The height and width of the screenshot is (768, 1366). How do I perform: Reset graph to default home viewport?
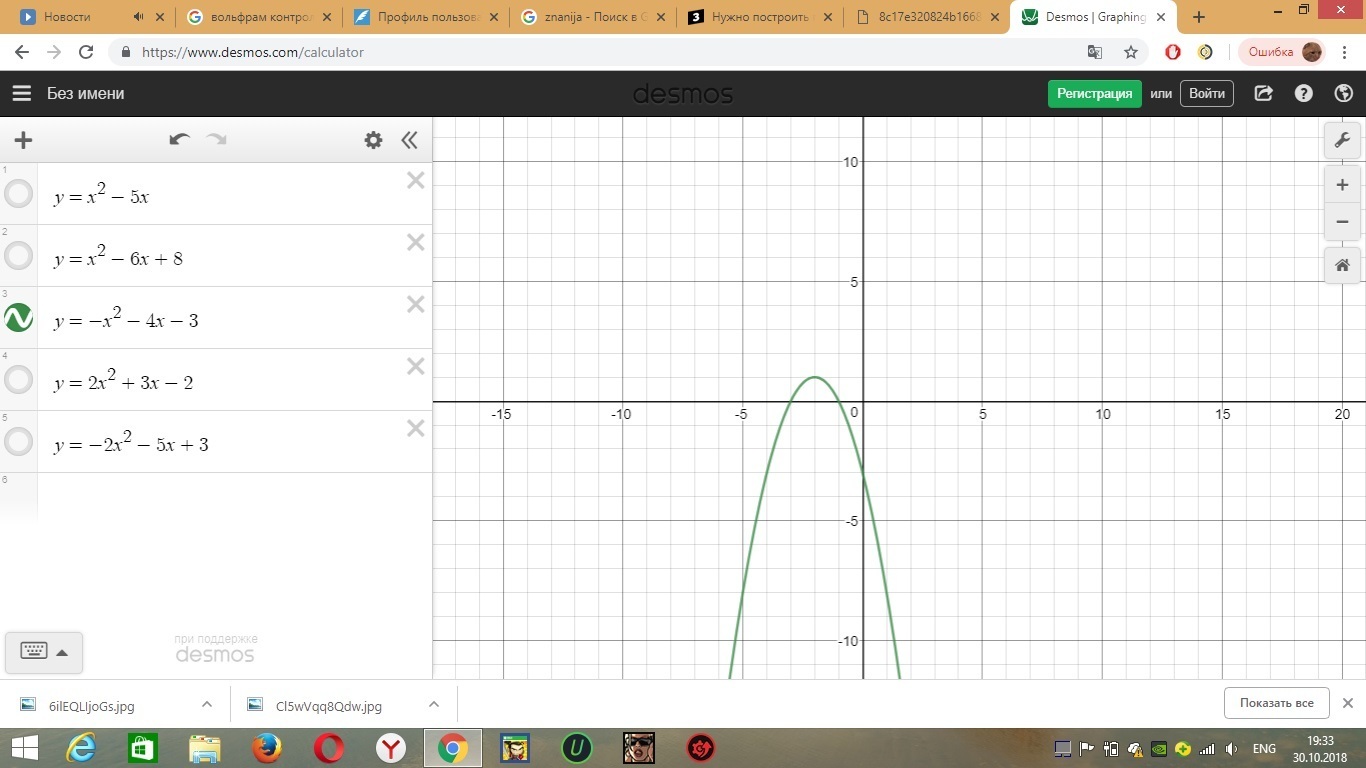[1342, 265]
